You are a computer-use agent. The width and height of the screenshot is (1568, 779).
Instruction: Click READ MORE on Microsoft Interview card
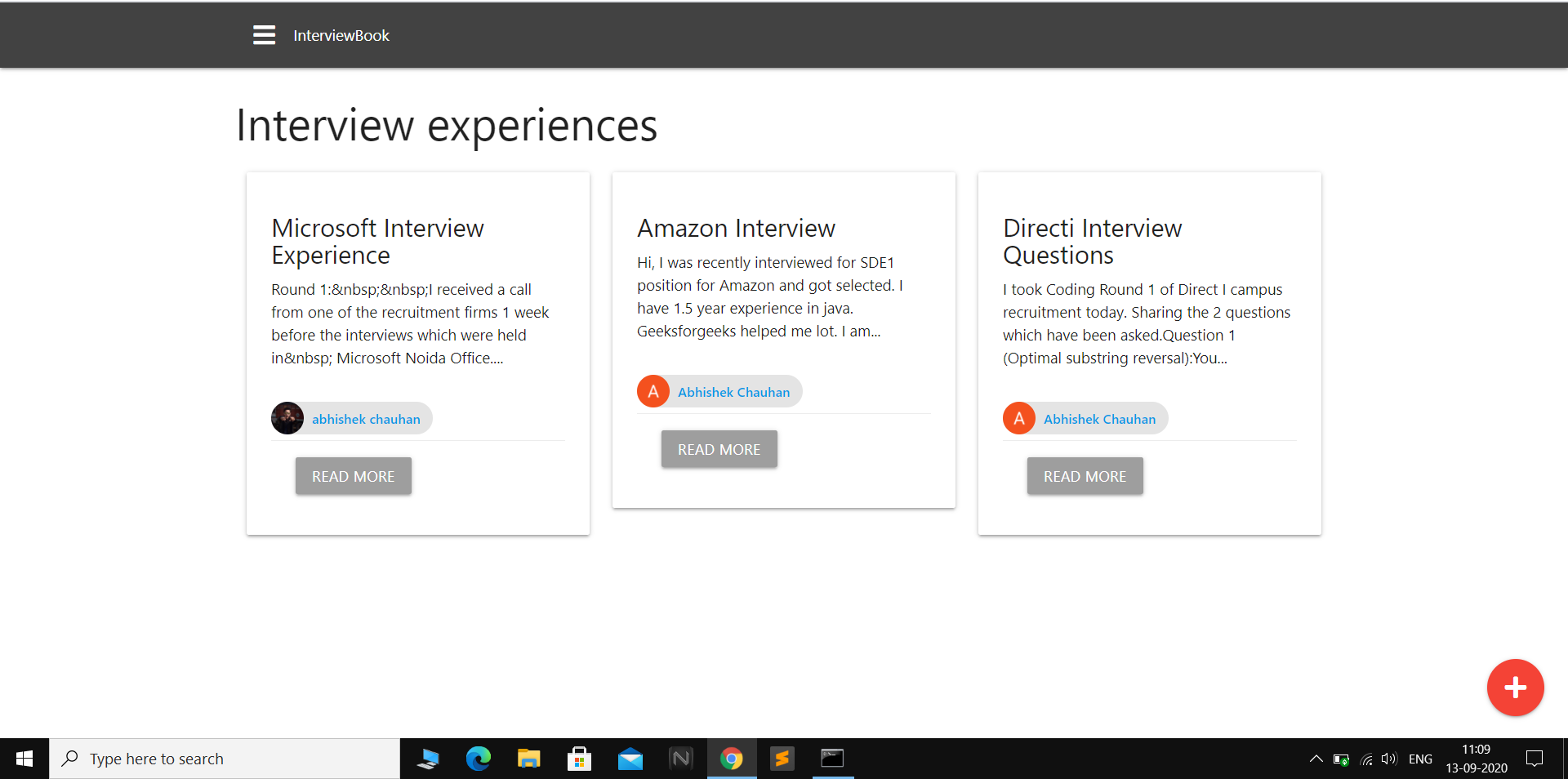coord(354,476)
